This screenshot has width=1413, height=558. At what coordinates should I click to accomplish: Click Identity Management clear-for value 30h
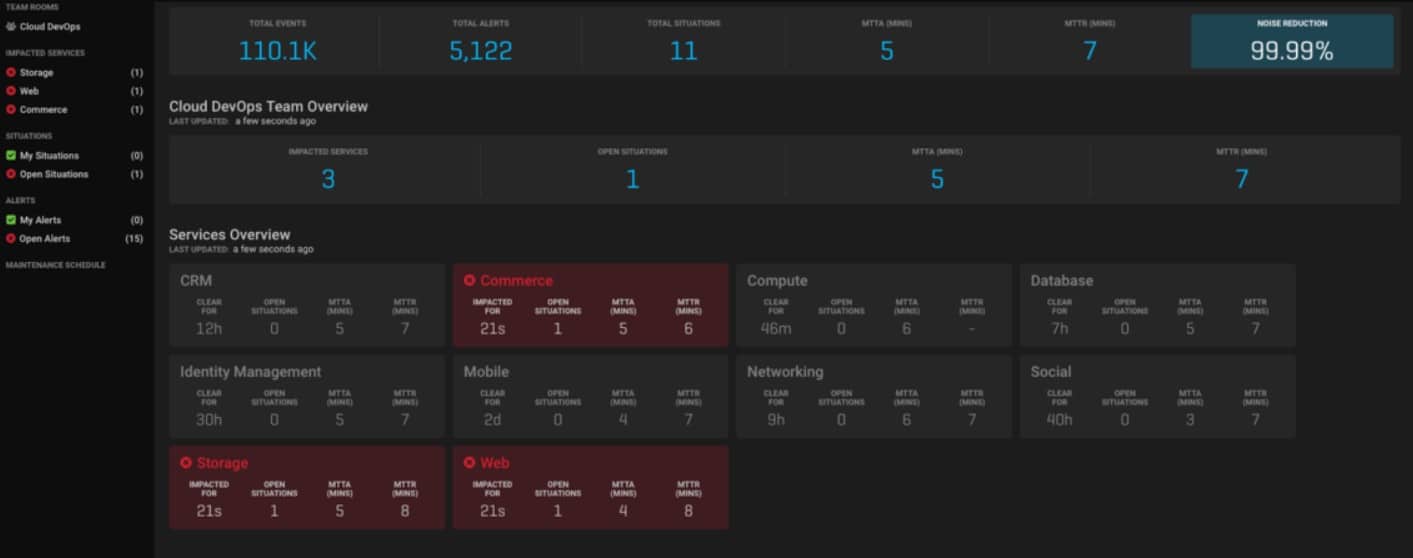tap(209, 420)
